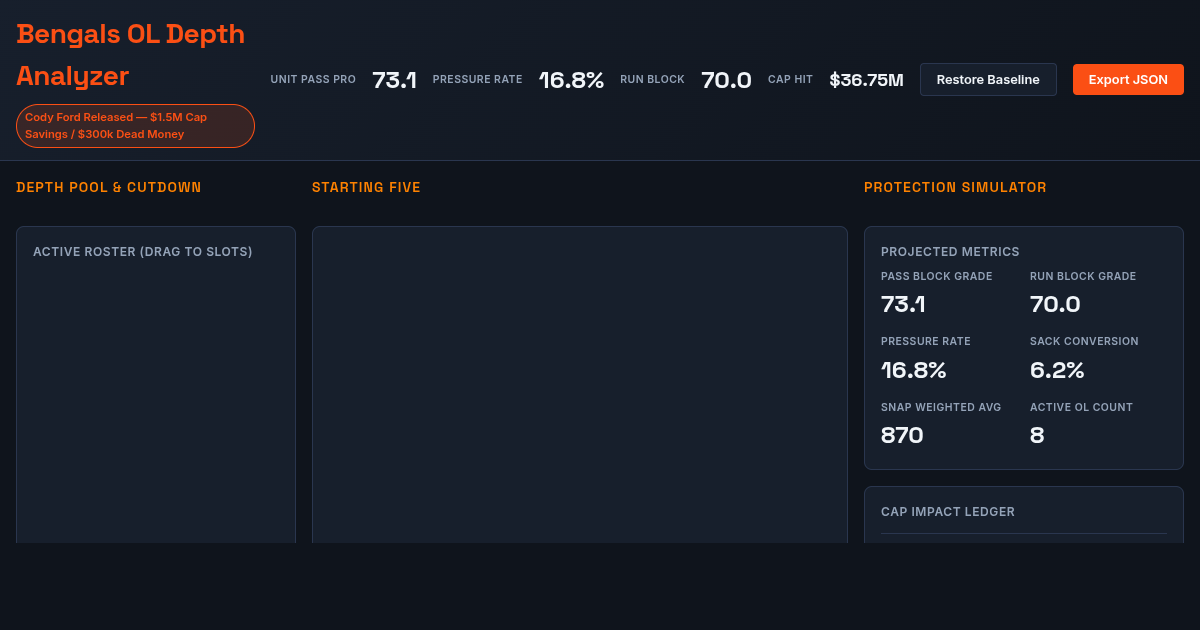Click the Restore Baseline button
This screenshot has height=630, width=1200.
point(988,80)
